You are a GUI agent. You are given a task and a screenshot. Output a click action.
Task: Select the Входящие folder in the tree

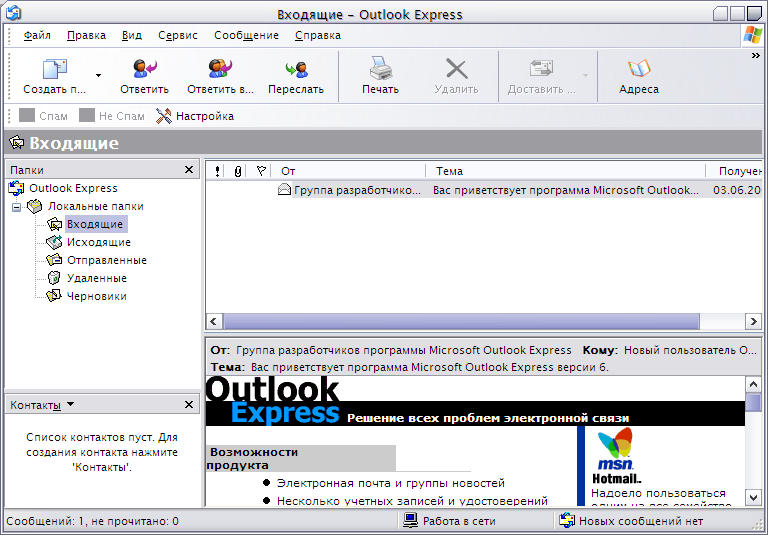[x=95, y=224]
